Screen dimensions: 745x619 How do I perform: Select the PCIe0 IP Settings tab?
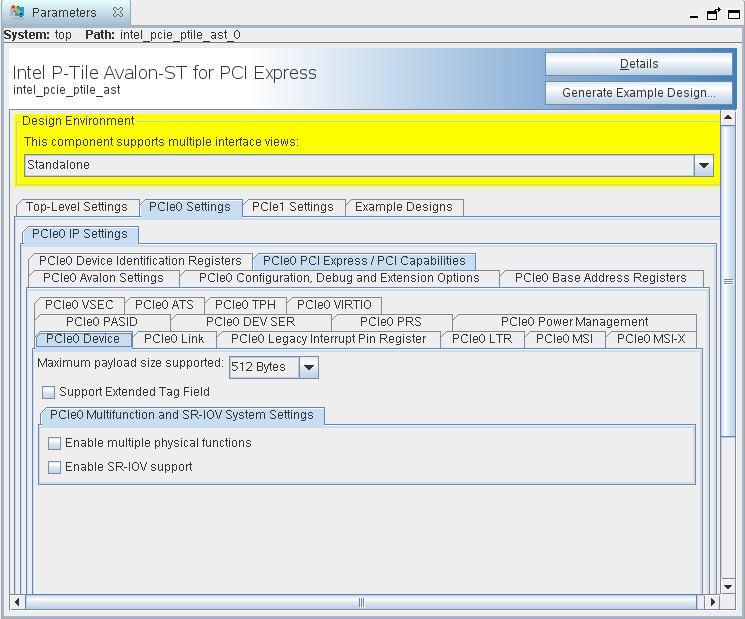point(80,234)
